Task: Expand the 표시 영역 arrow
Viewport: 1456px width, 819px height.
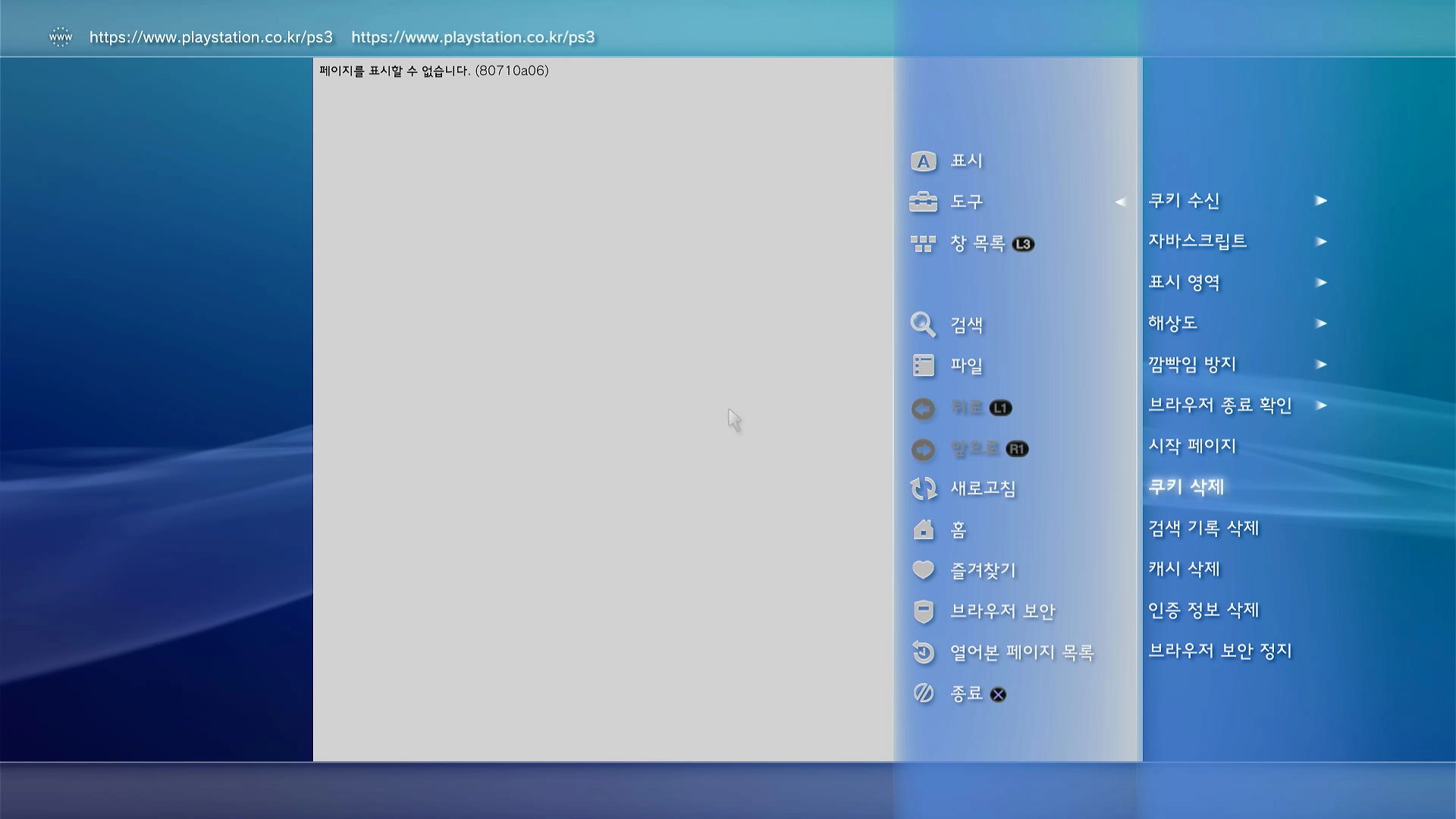Action: [1321, 283]
